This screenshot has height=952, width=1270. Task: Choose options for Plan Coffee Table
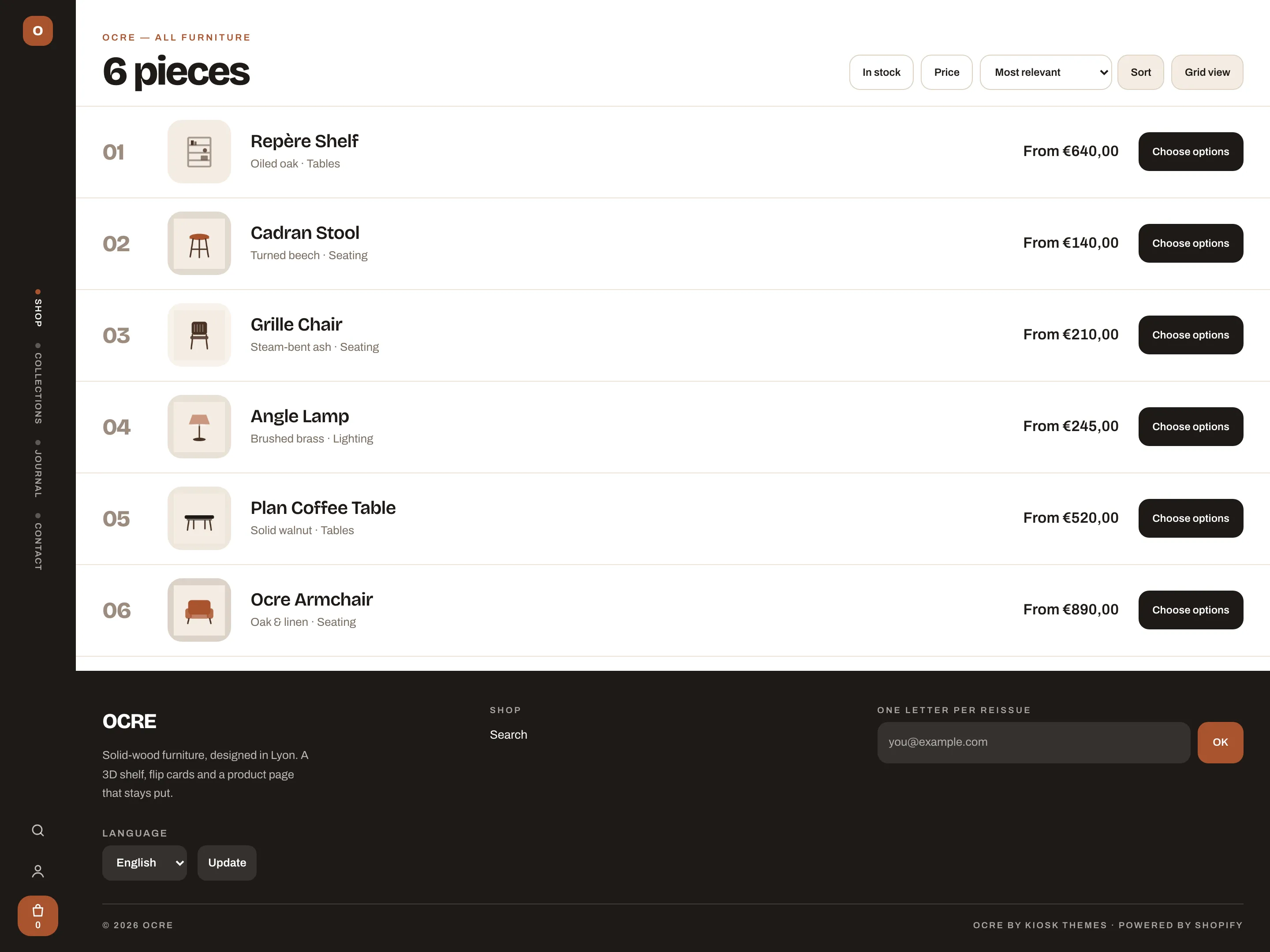pyautogui.click(x=1191, y=518)
